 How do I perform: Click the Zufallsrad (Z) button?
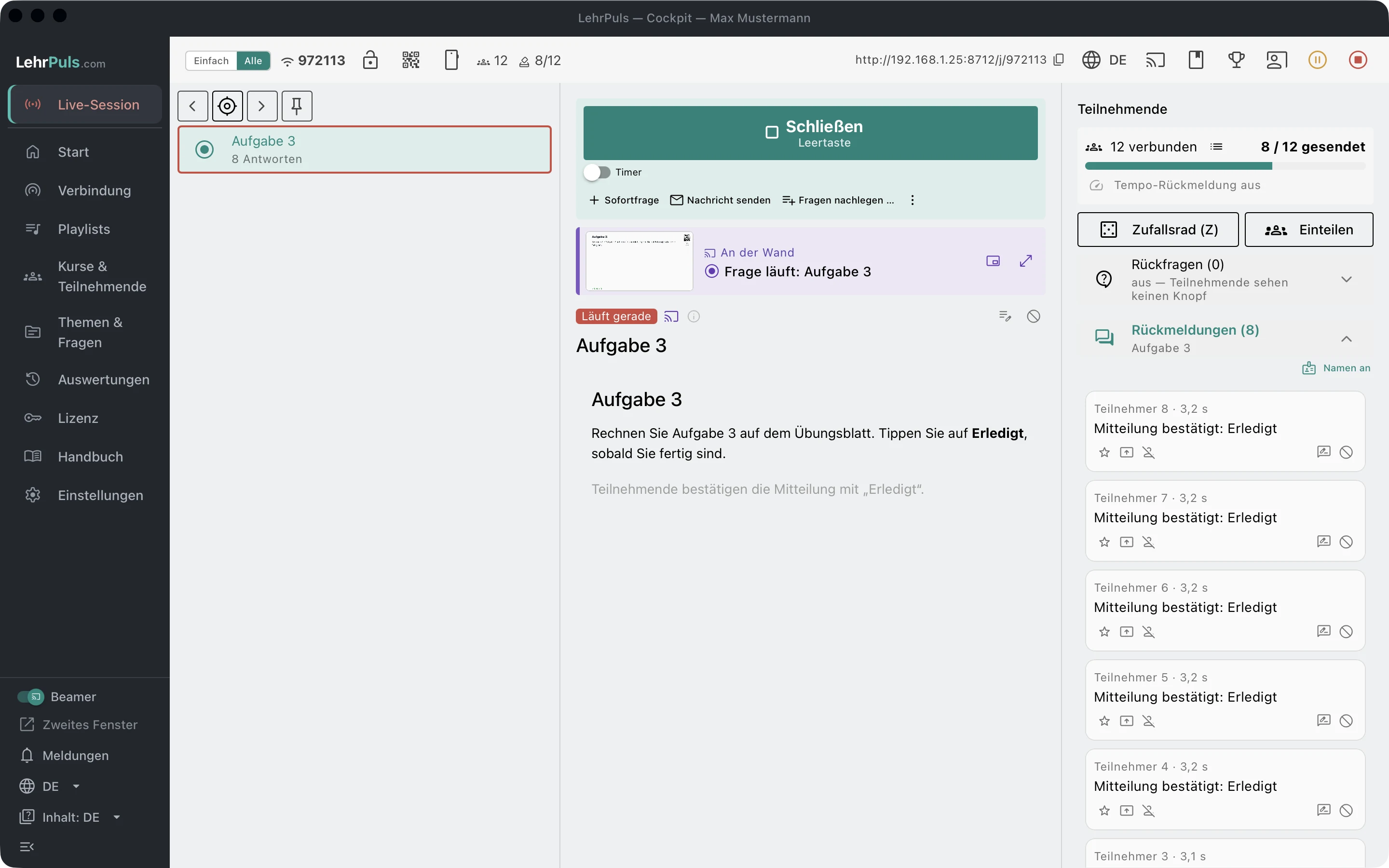(x=1157, y=230)
